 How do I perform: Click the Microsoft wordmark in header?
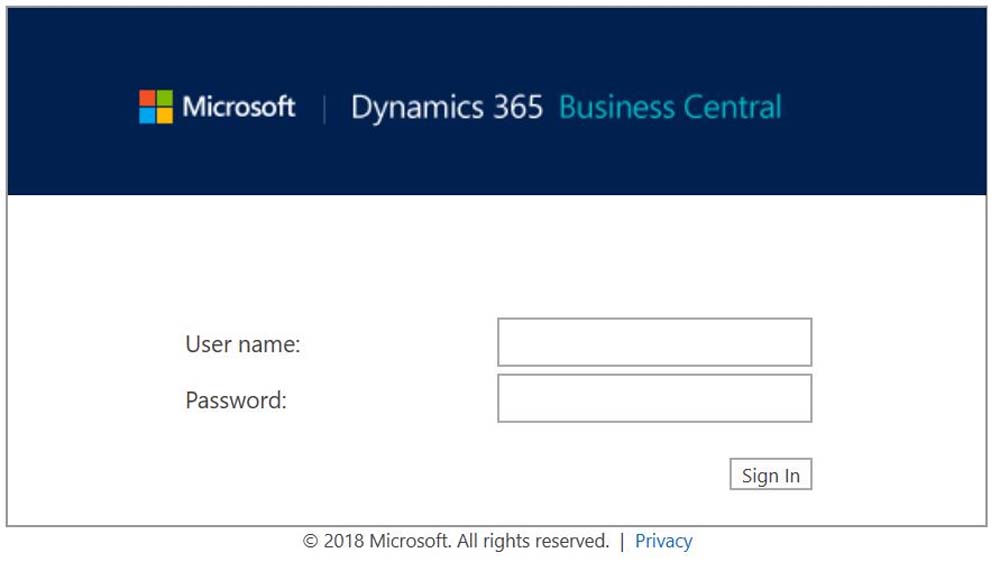pyautogui.click(x=238, y=107)
